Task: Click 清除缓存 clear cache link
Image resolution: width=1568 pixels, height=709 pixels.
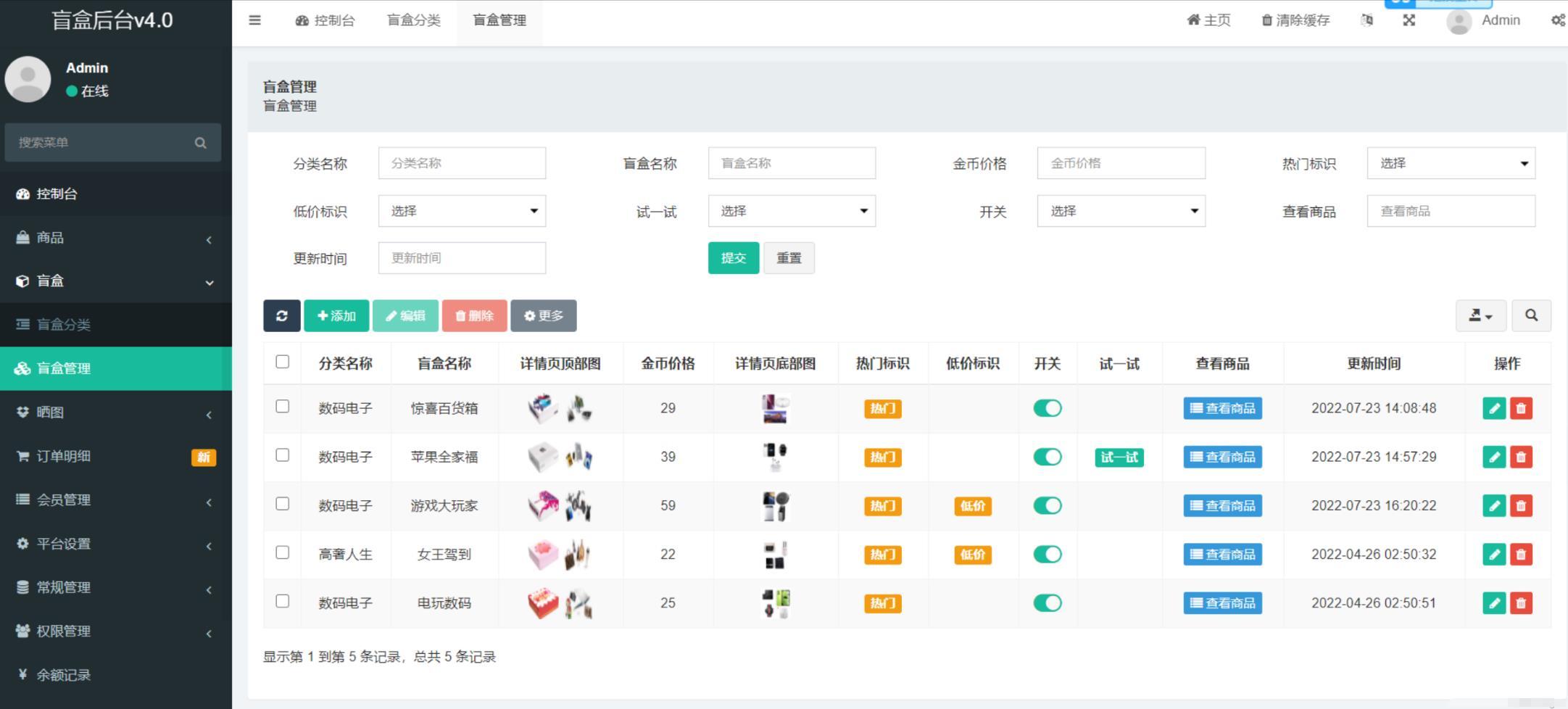Action: pyautogui.click(x=1295, y=20)
